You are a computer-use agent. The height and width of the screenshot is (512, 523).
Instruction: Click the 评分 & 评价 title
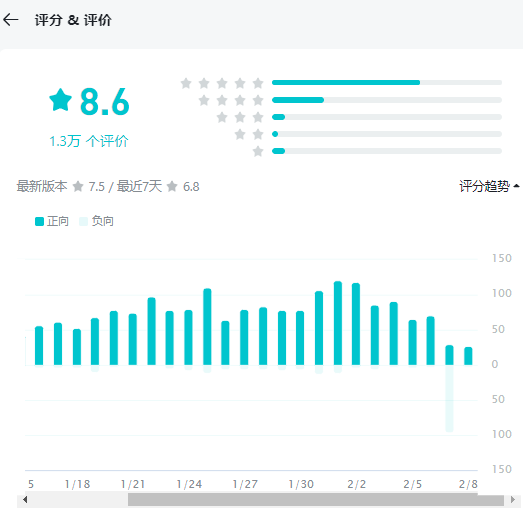pos(73,20)
